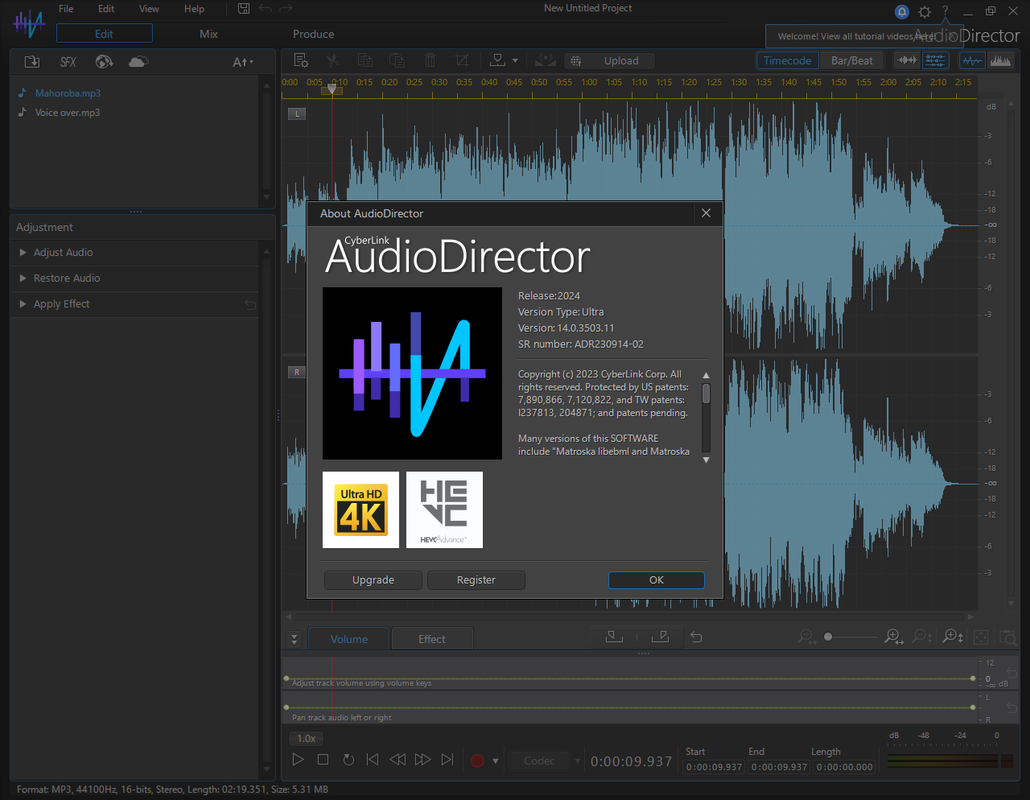Viewport: 1030px width, 800px height.
Task: Click the Paste icon in edit toolbar
Action: [397, 60]
